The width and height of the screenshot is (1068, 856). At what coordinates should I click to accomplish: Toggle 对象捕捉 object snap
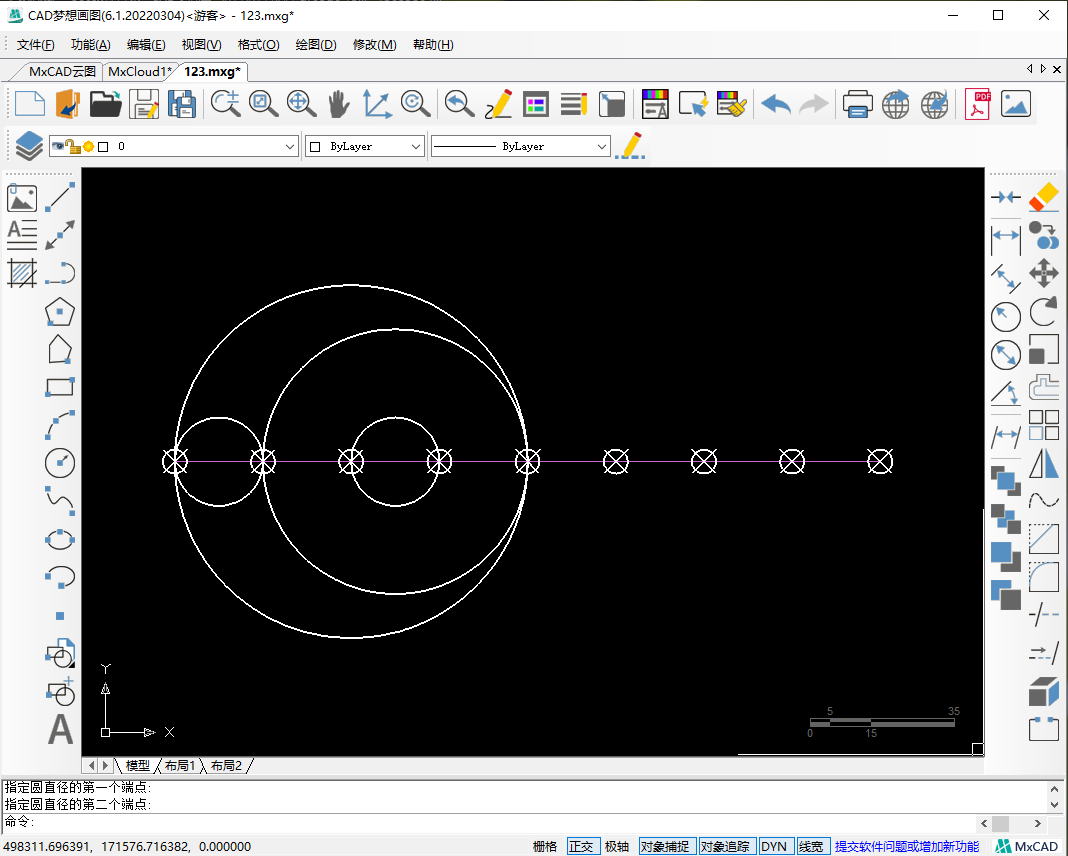click(x=665, y=846)
